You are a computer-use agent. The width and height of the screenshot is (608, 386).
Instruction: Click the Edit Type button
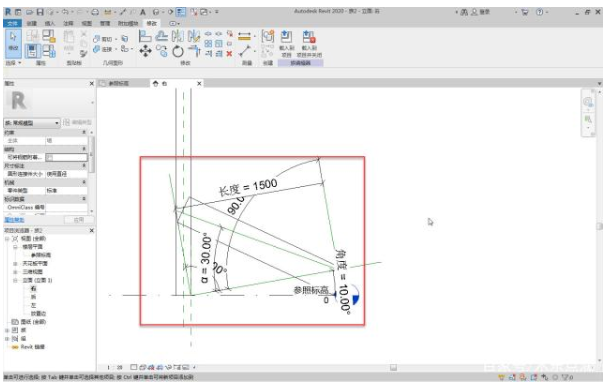click(x=77, y=123)
